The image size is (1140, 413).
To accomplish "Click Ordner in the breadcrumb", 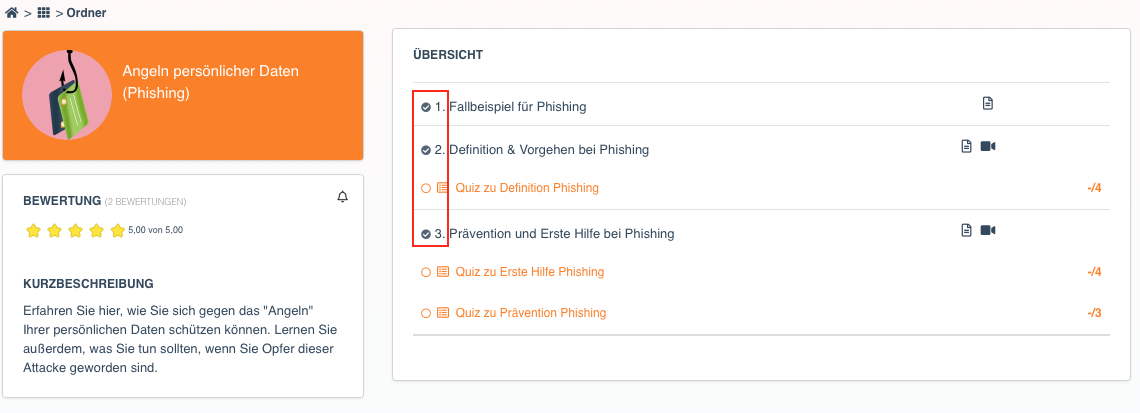I will pos(87,13).
